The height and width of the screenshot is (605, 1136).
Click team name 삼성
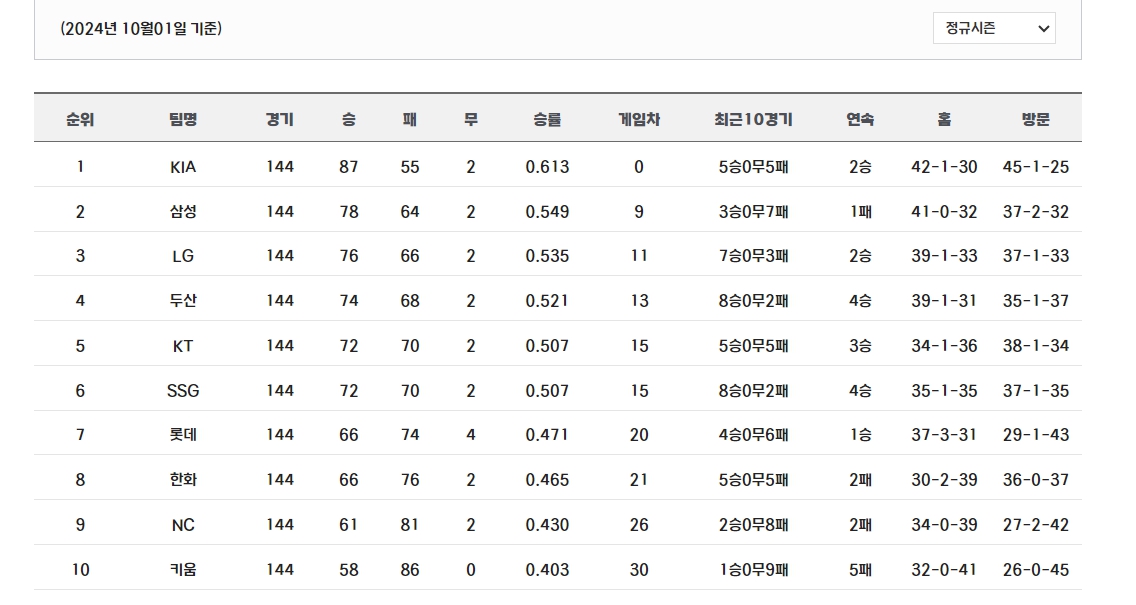click(x=183, y=212)
